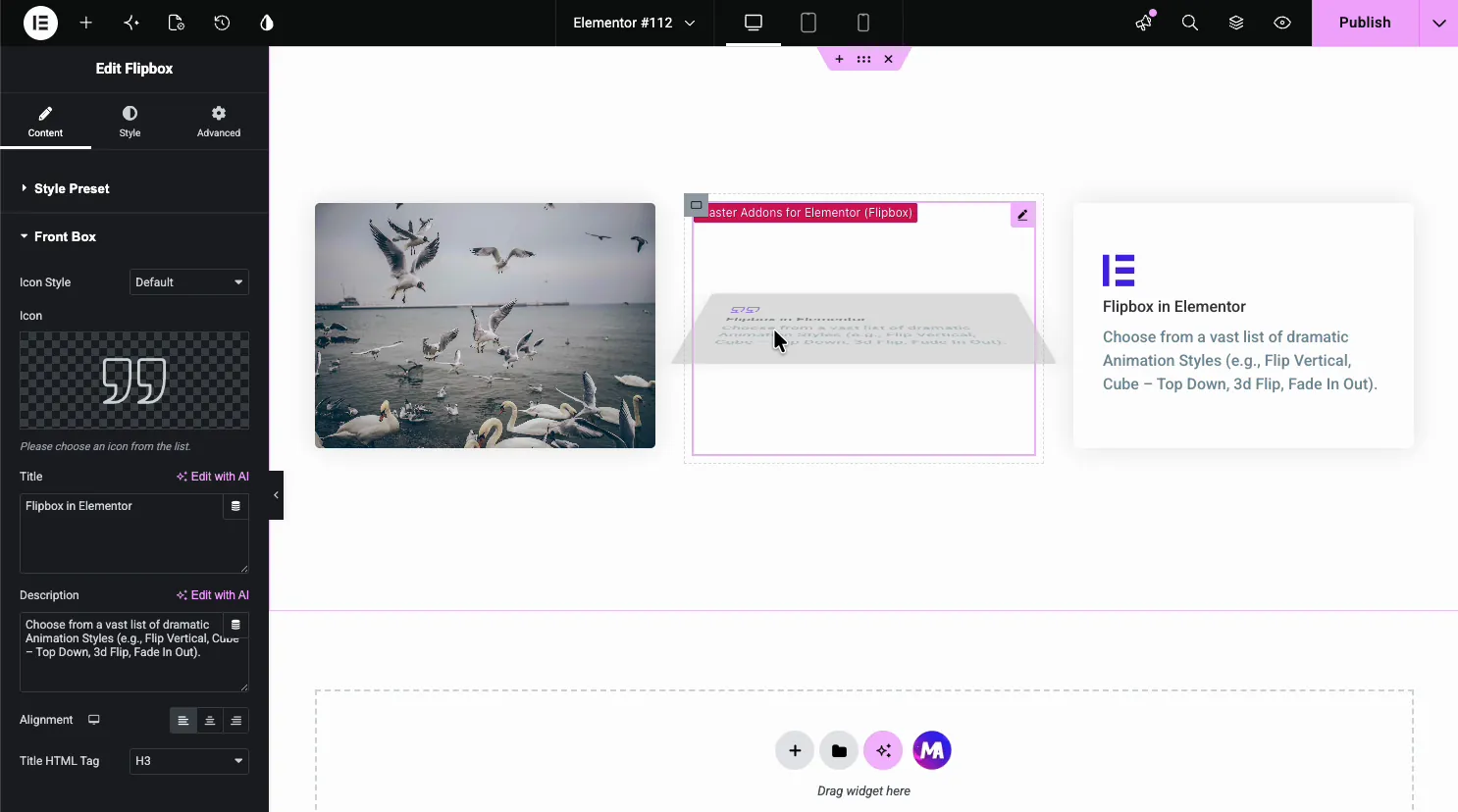The width and height of the screenshot is (1458, 812).
Task: Open dynamic tags for Description field
Action: pyautogui.click(x=235, y=625)
